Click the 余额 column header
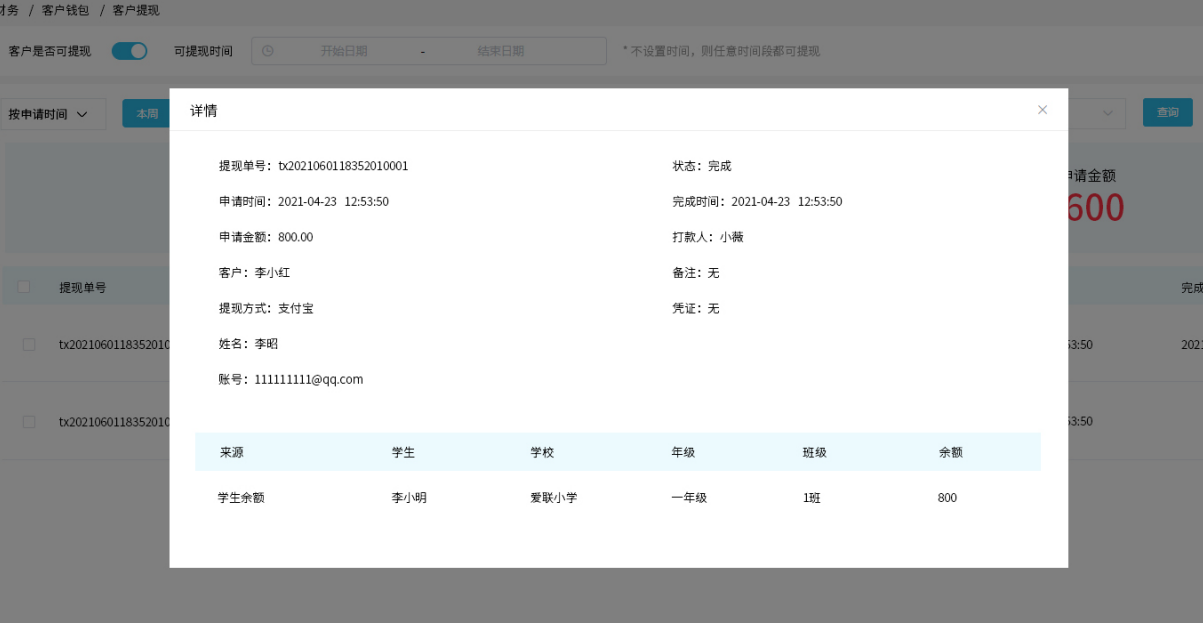 pyautogui.click(x=950, y=453)
